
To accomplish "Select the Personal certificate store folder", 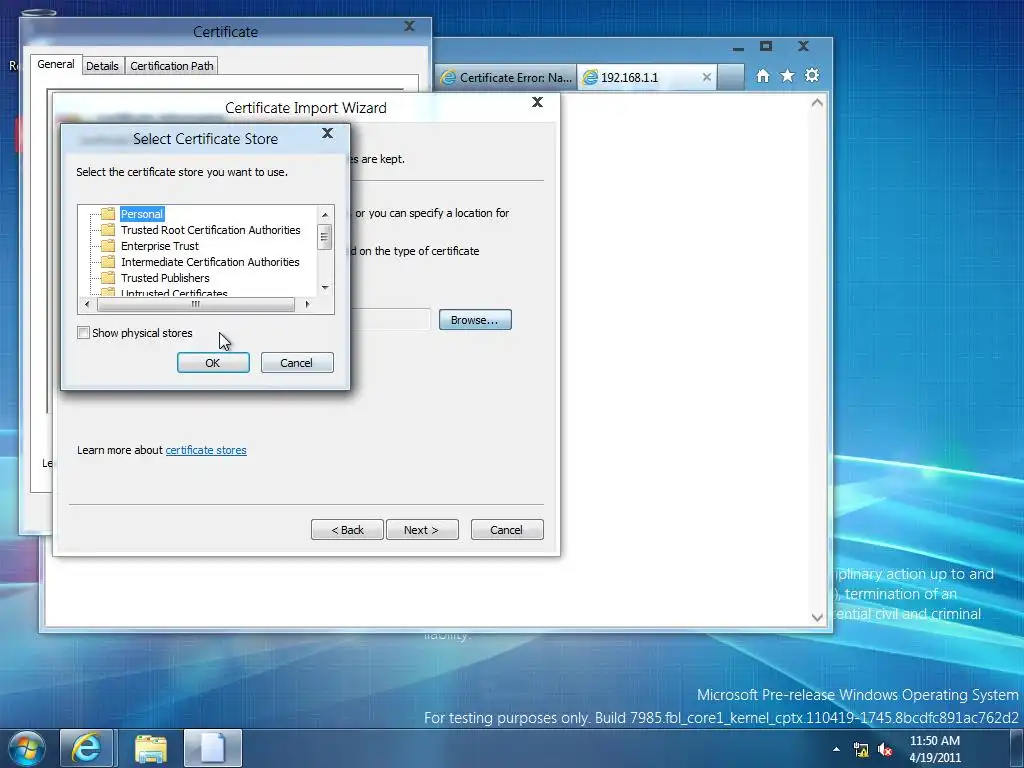I will point(142,214).
